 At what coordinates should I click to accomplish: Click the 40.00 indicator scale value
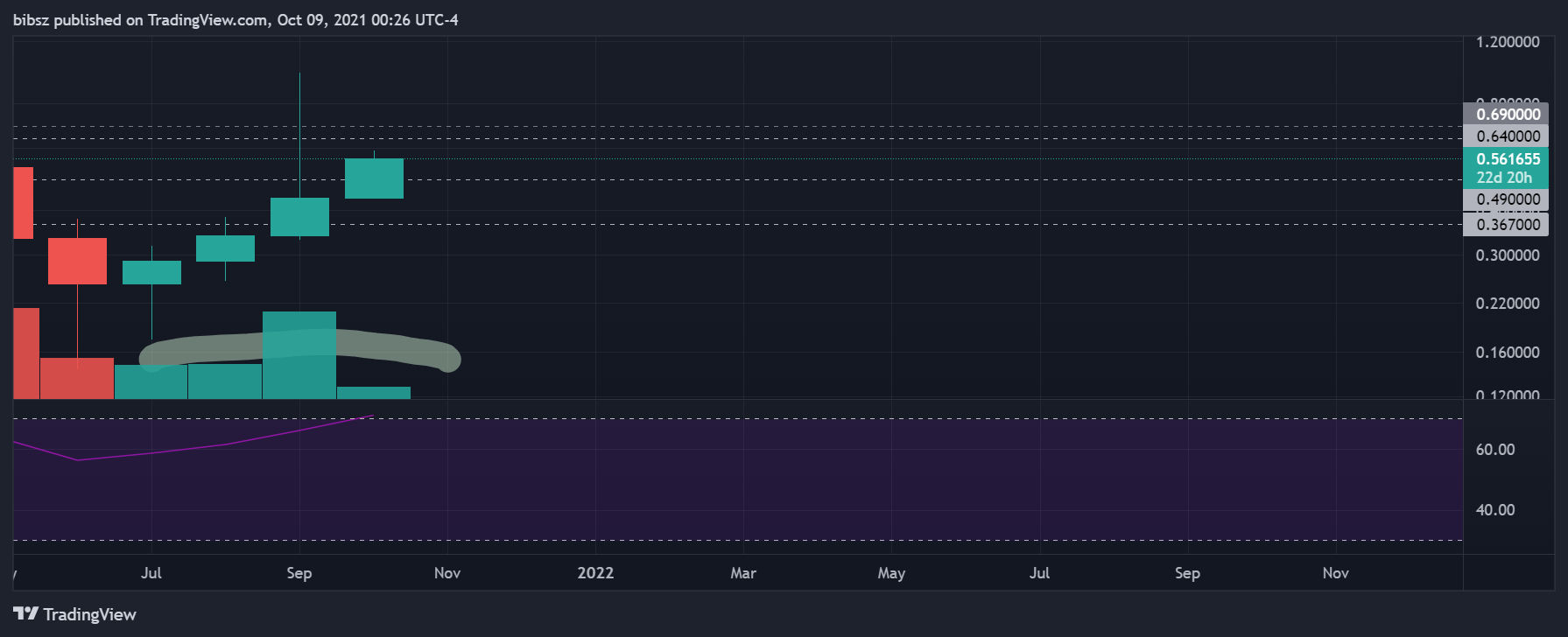click(1495, 510)
